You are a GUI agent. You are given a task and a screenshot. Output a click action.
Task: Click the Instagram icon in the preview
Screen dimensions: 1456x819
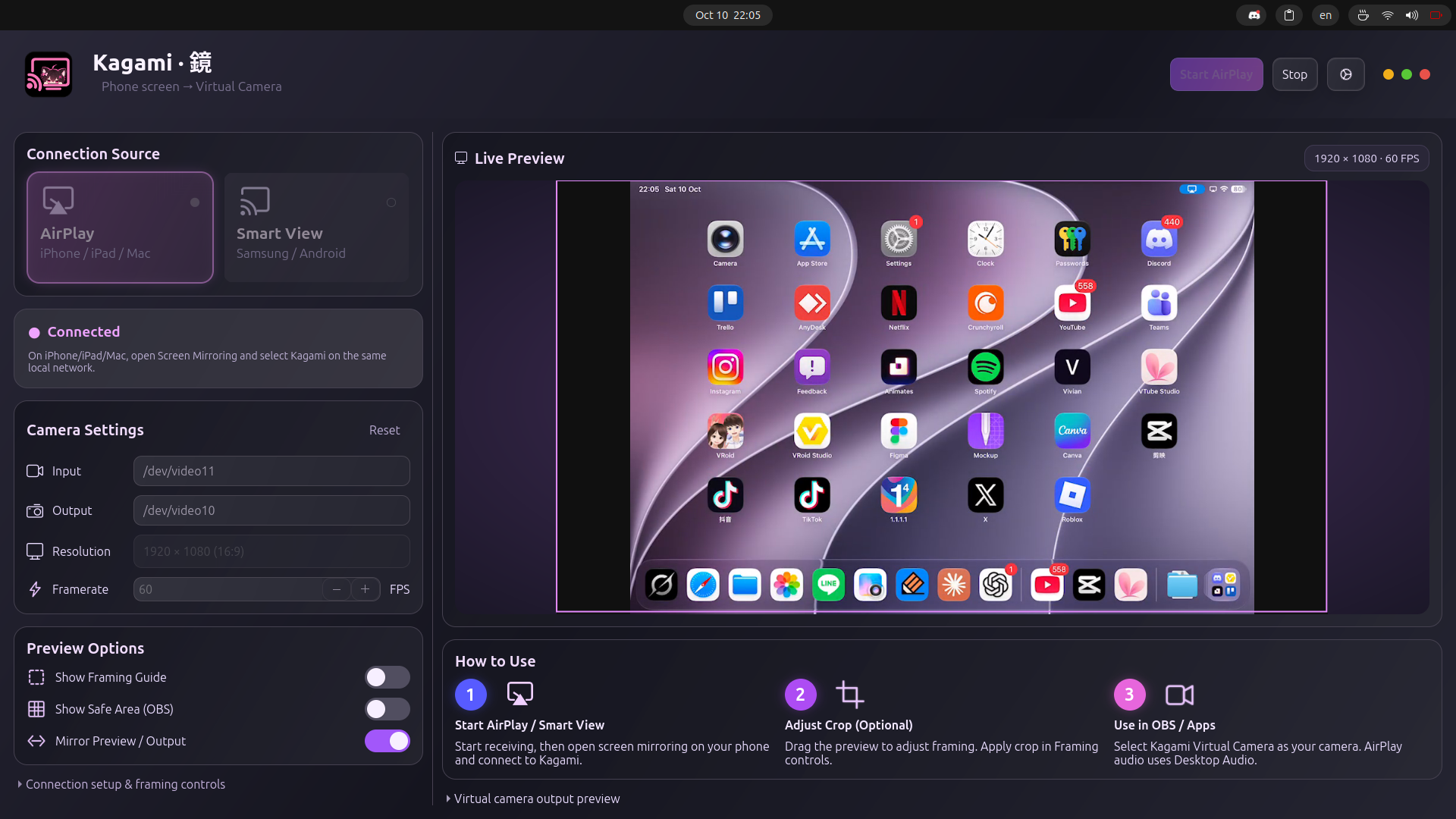coord(725,368)
